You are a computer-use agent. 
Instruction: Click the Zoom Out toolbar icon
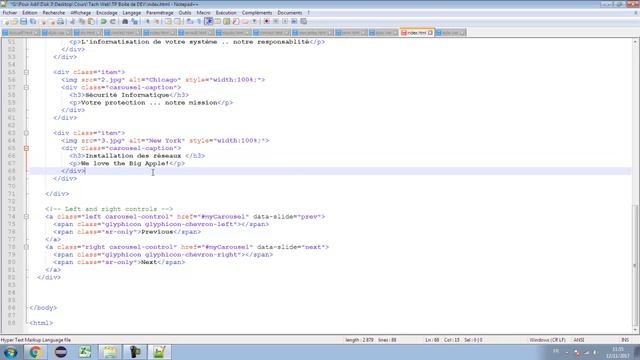tap(156, 21)
